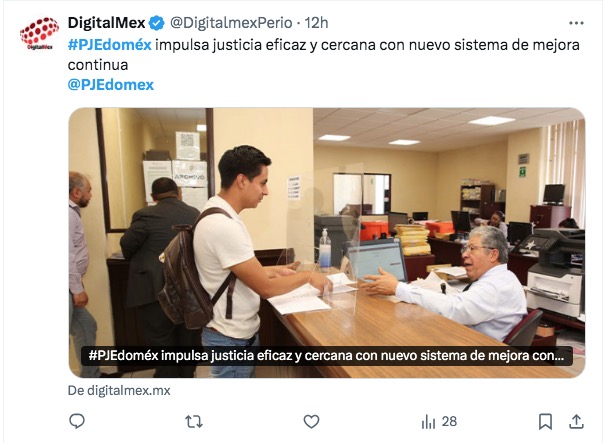Click the headline caption overlay on image
Screen dimensions: 604x443
327,356
